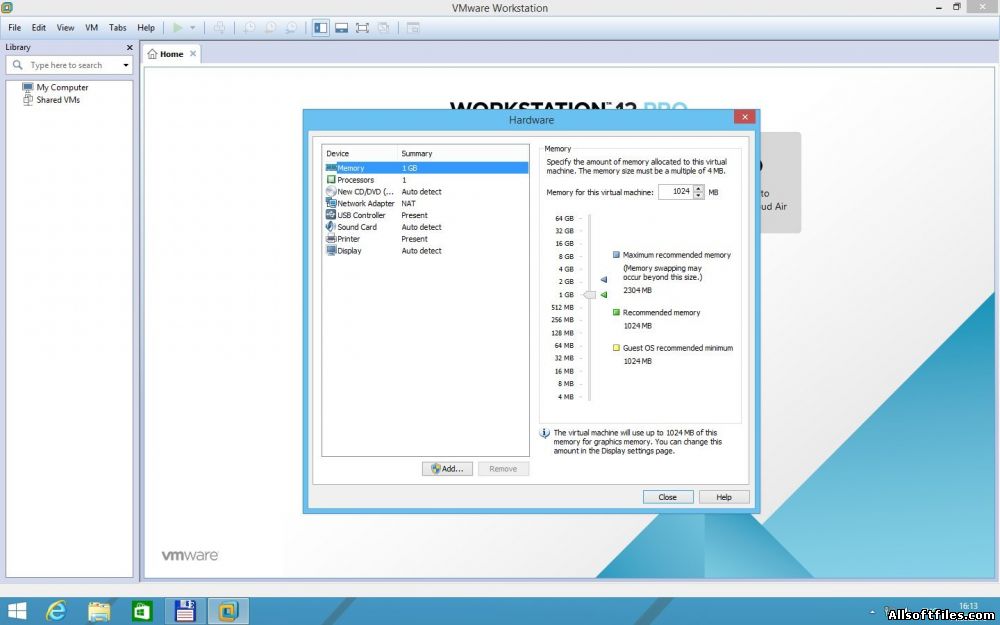Pick the Sound Card device
Image resolution: width=1000 pixels, height=625 pixels.
(x=356, y=227)
